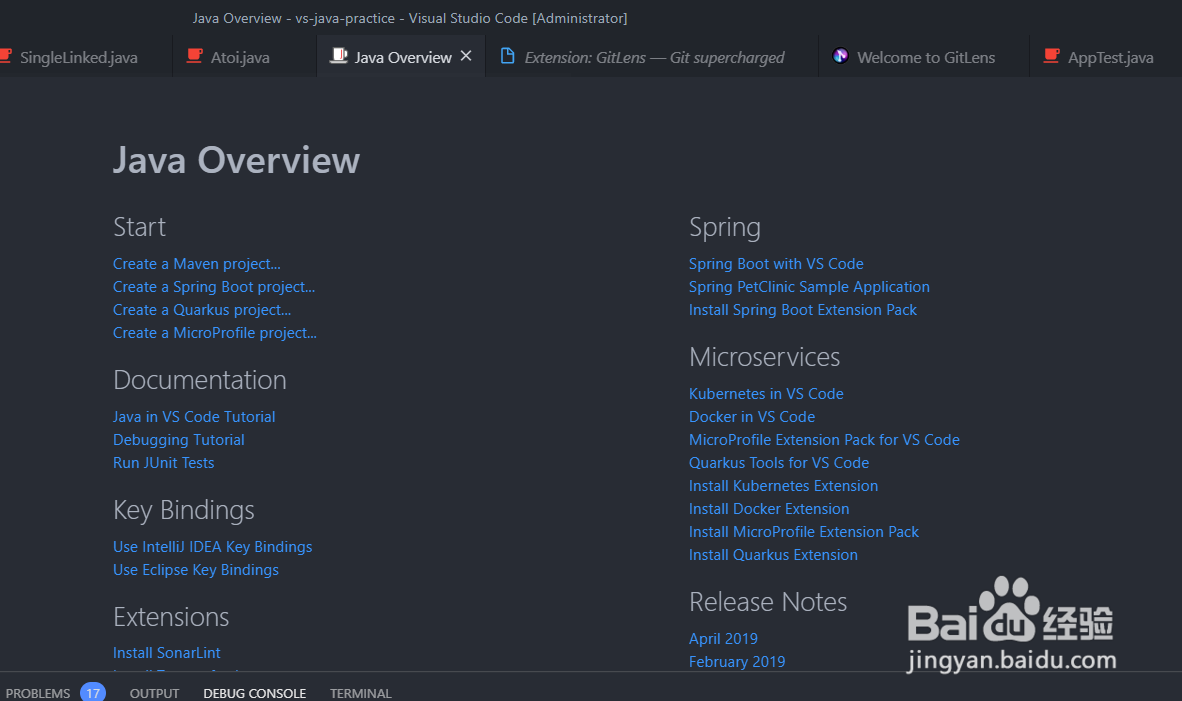Switch to the SingleLinked.java tab
This screenshot has height=701, width=1182.
79,57
